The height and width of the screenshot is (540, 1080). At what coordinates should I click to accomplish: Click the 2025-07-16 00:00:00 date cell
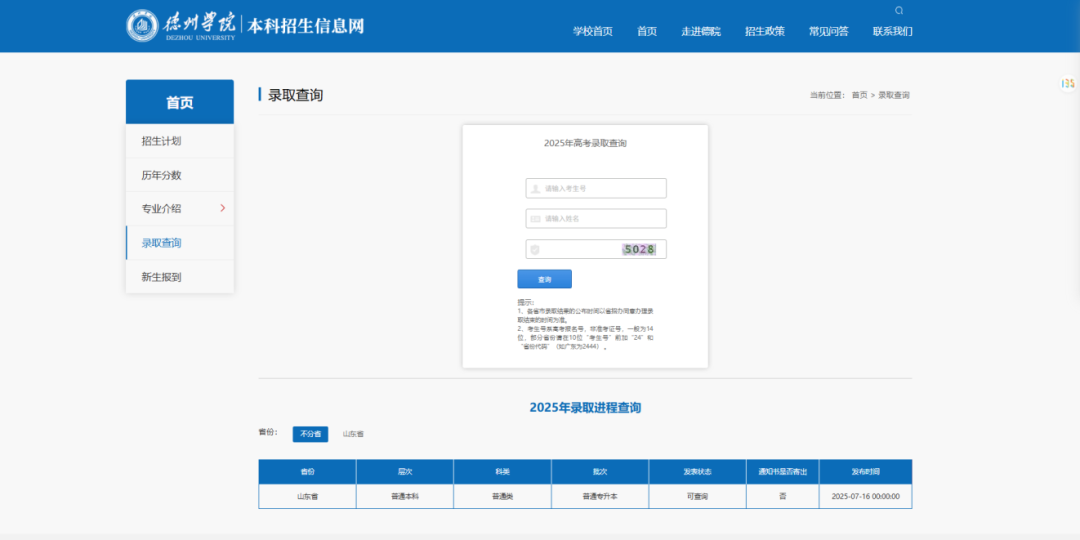pos(866,496)
